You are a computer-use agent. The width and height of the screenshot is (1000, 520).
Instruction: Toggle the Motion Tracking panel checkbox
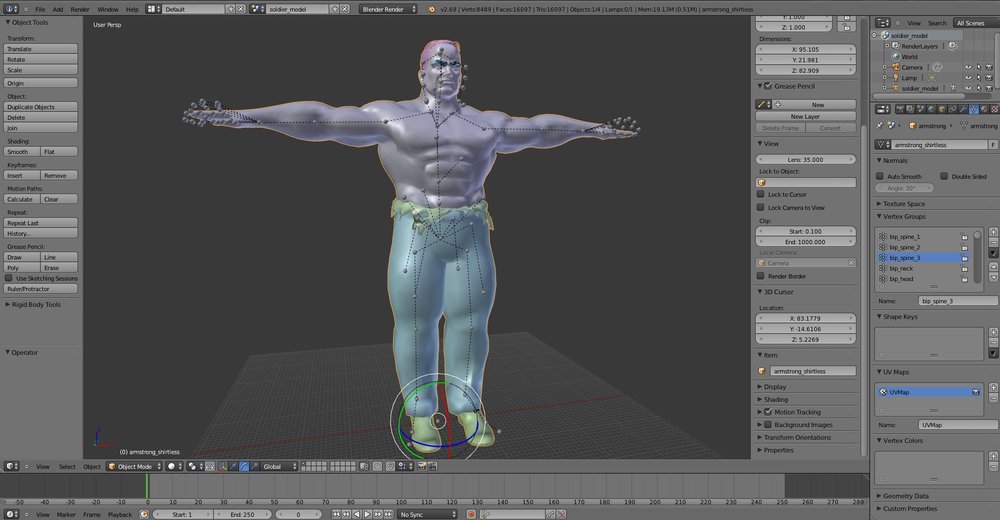(x=768, y=412)
